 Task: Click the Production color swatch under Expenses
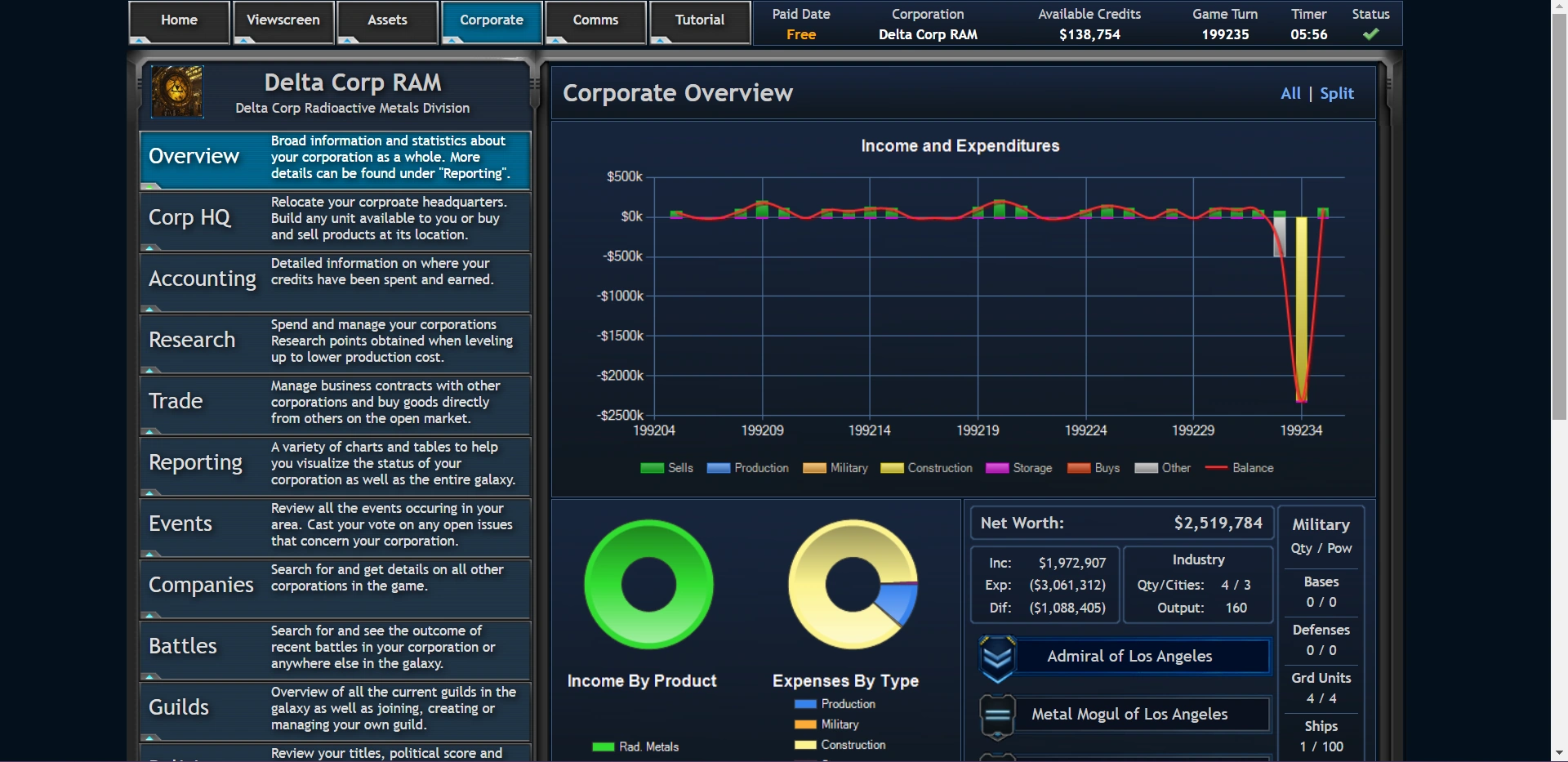pyautogui.click(x=805, y=704)
